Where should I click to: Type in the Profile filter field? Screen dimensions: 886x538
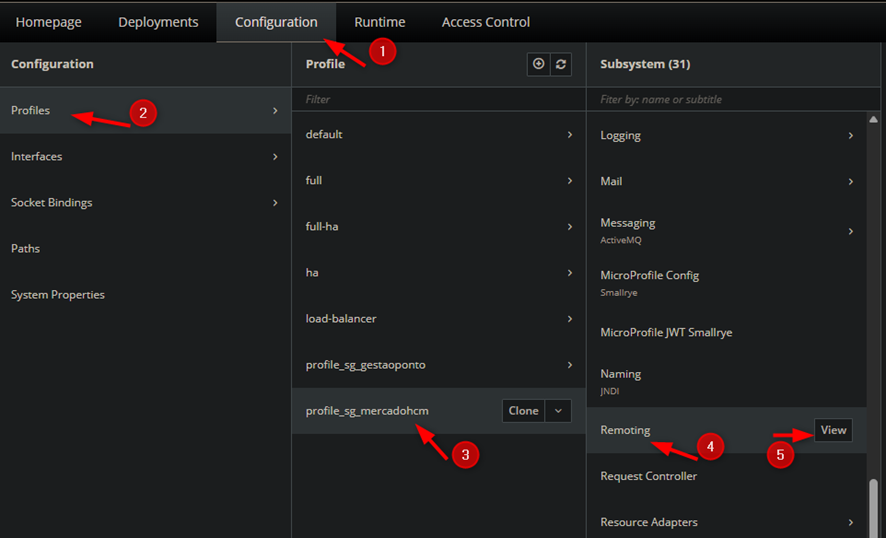coord(438,99)
